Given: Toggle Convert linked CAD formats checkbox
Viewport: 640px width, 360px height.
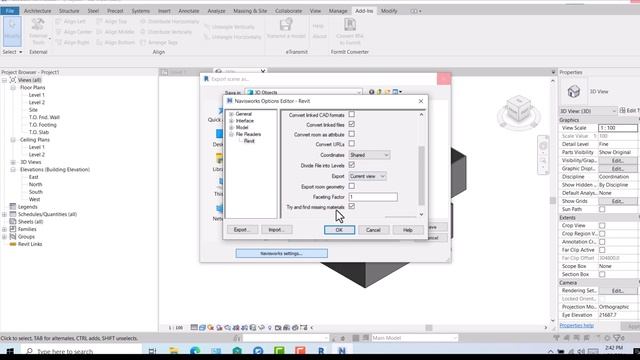Looking at the screenshot, I should 351,114.
